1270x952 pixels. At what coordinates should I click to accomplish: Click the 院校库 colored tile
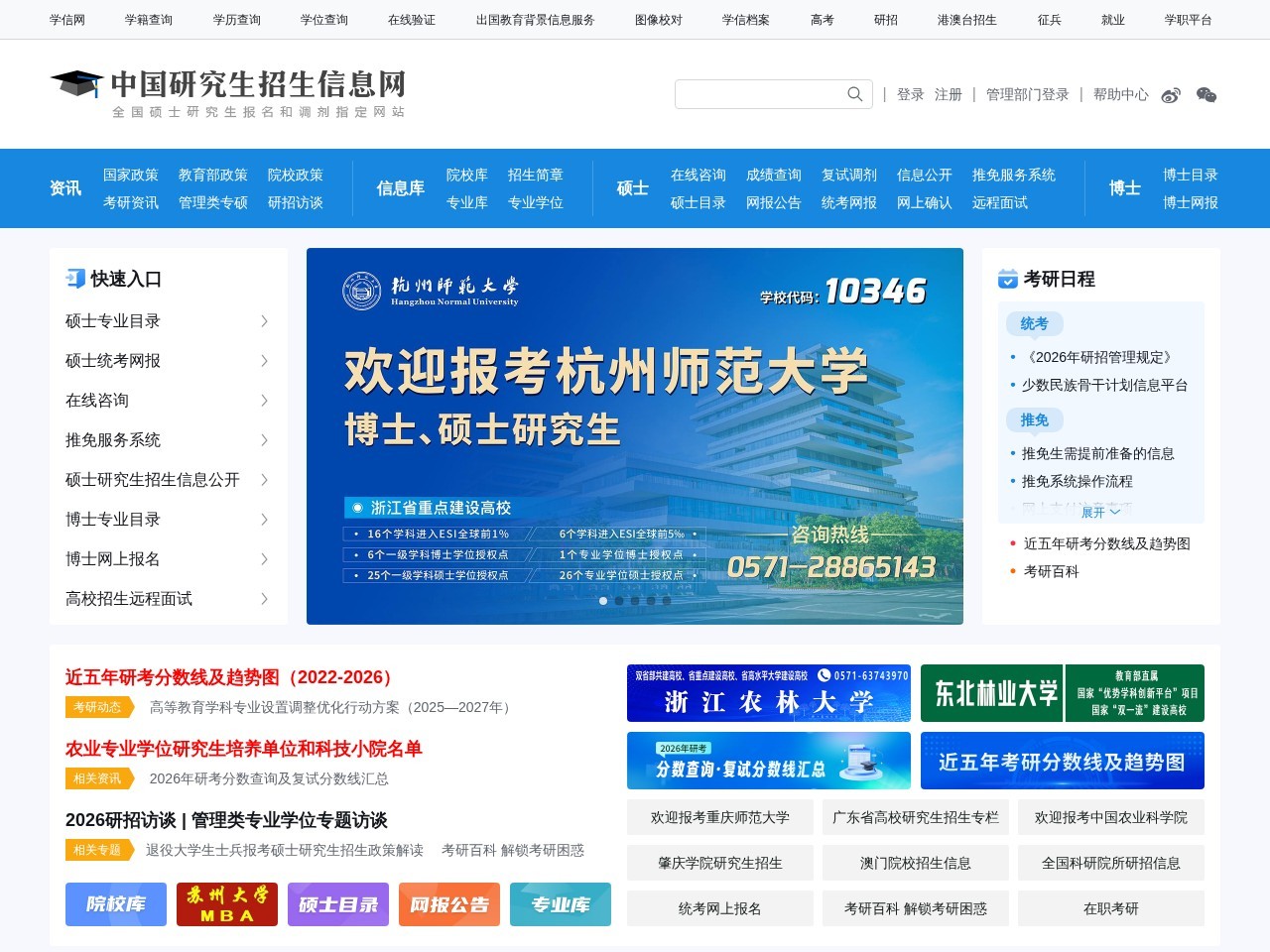(116, 904)
